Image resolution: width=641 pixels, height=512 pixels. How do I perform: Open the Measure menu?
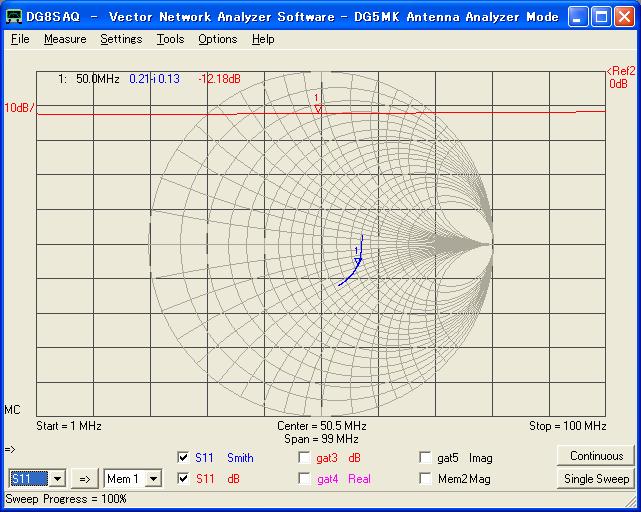(x=65, y=39)
